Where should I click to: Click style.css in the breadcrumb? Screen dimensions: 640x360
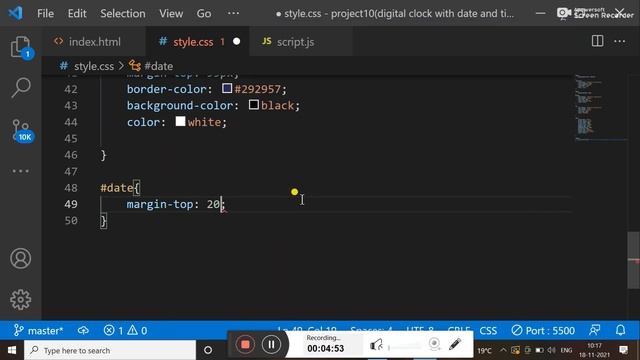pyautogui.click(x=93, y=66)
